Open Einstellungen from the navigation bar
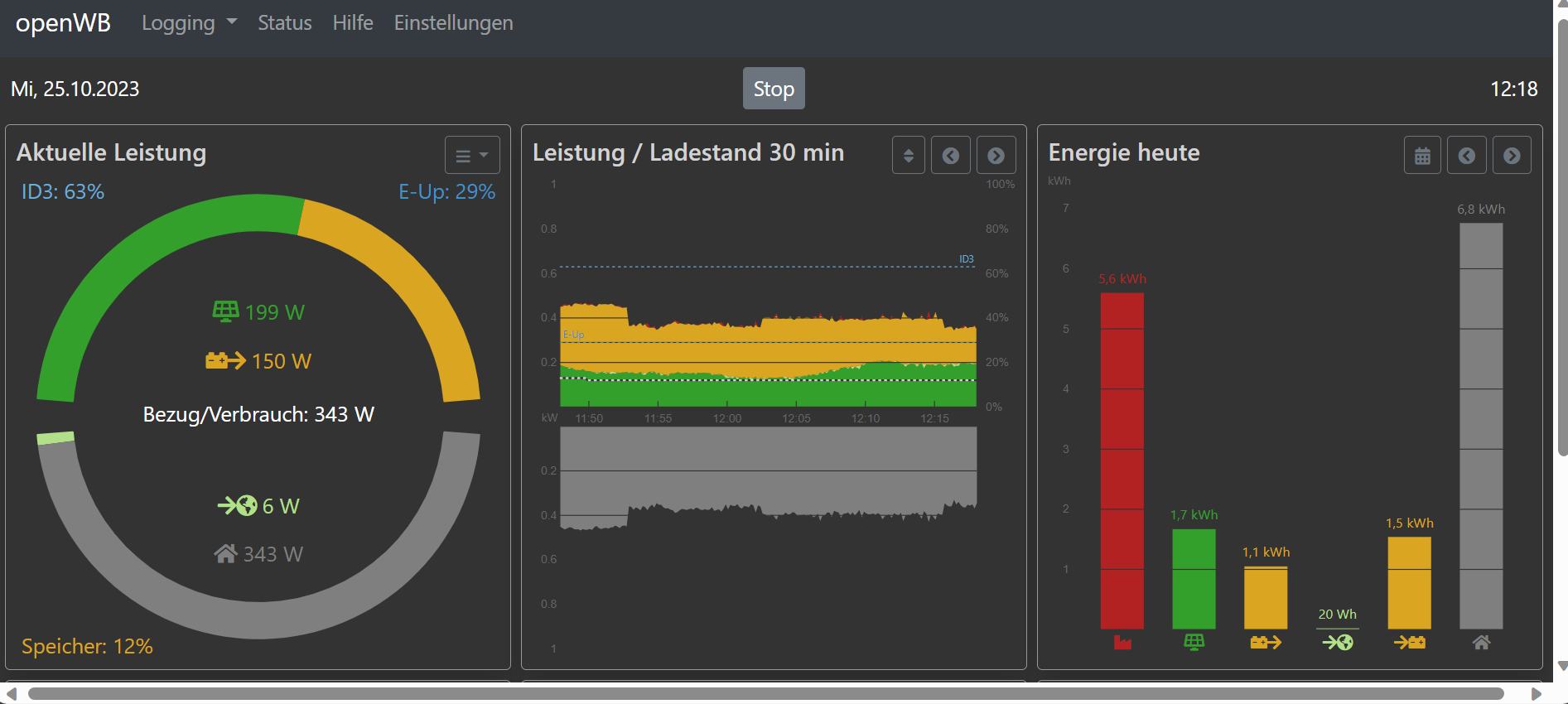 (453, 23)
